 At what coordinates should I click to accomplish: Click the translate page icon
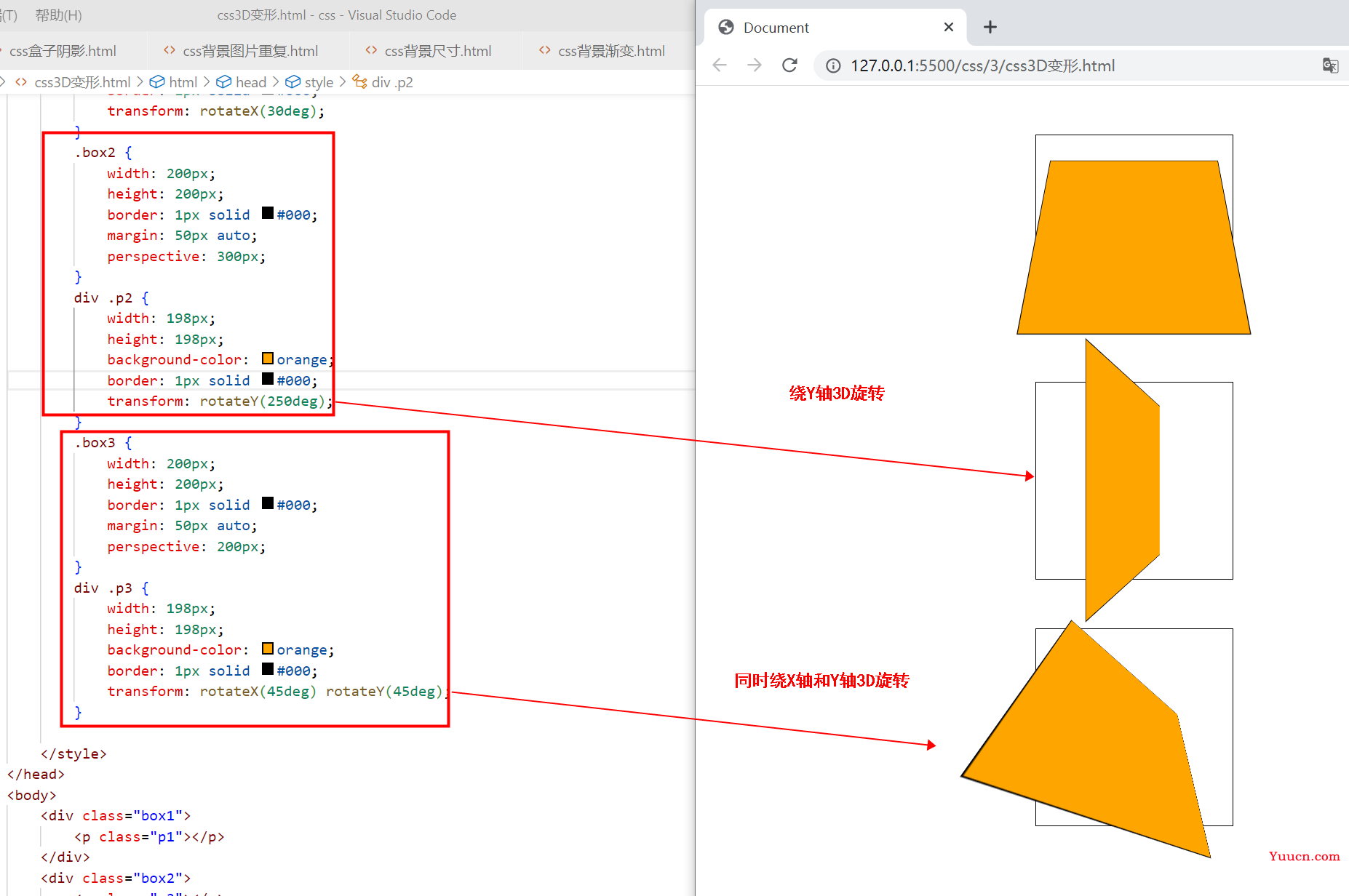(x=1330, y=65)
